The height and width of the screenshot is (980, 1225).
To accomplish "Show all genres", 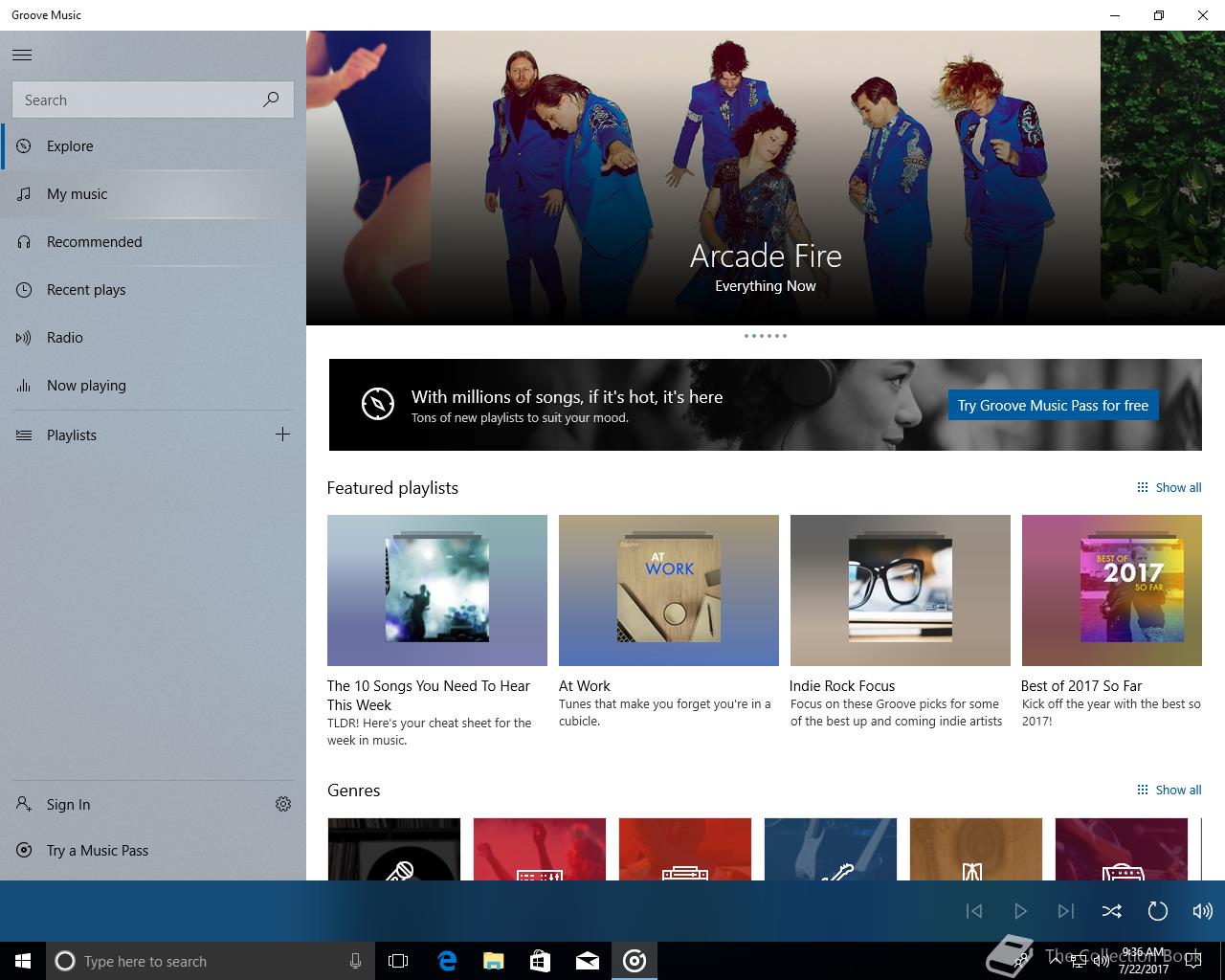I will (1169, 791).
